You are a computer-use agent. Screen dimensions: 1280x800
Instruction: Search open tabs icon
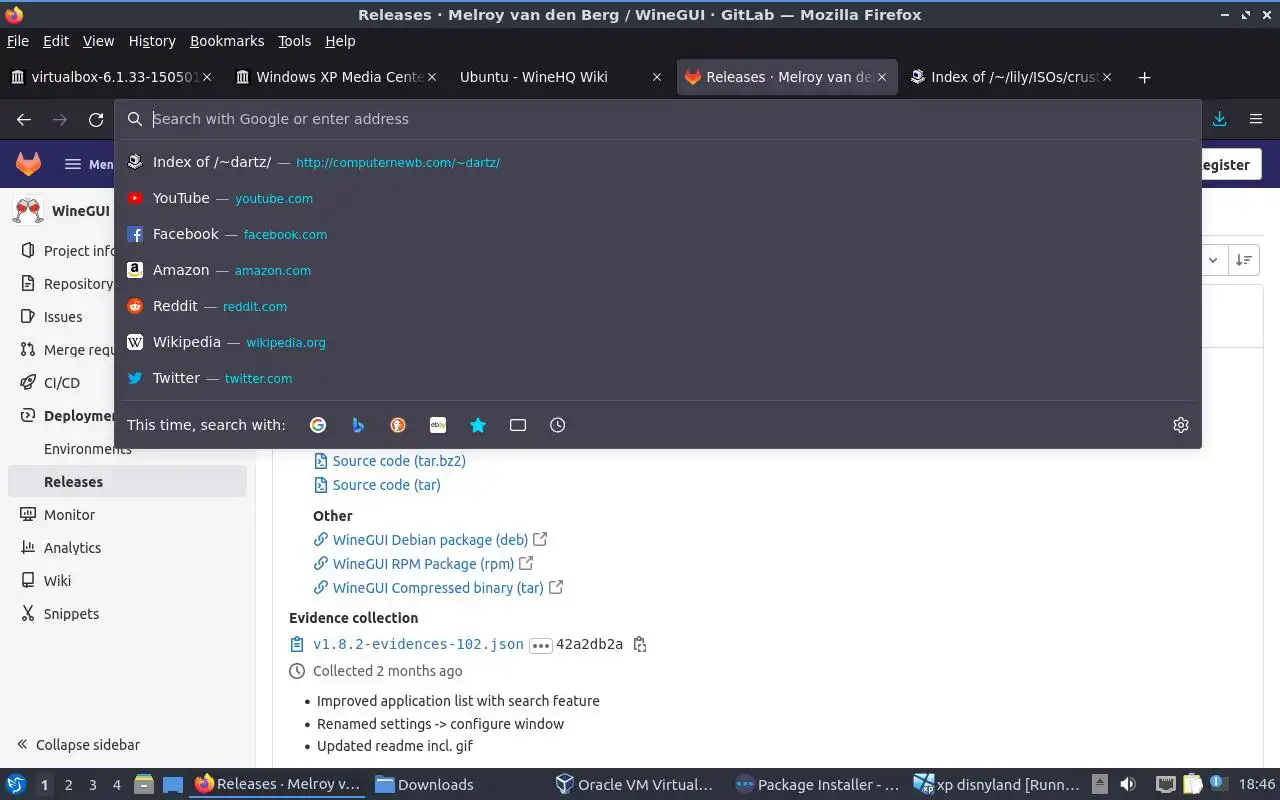tap(518, 425)
